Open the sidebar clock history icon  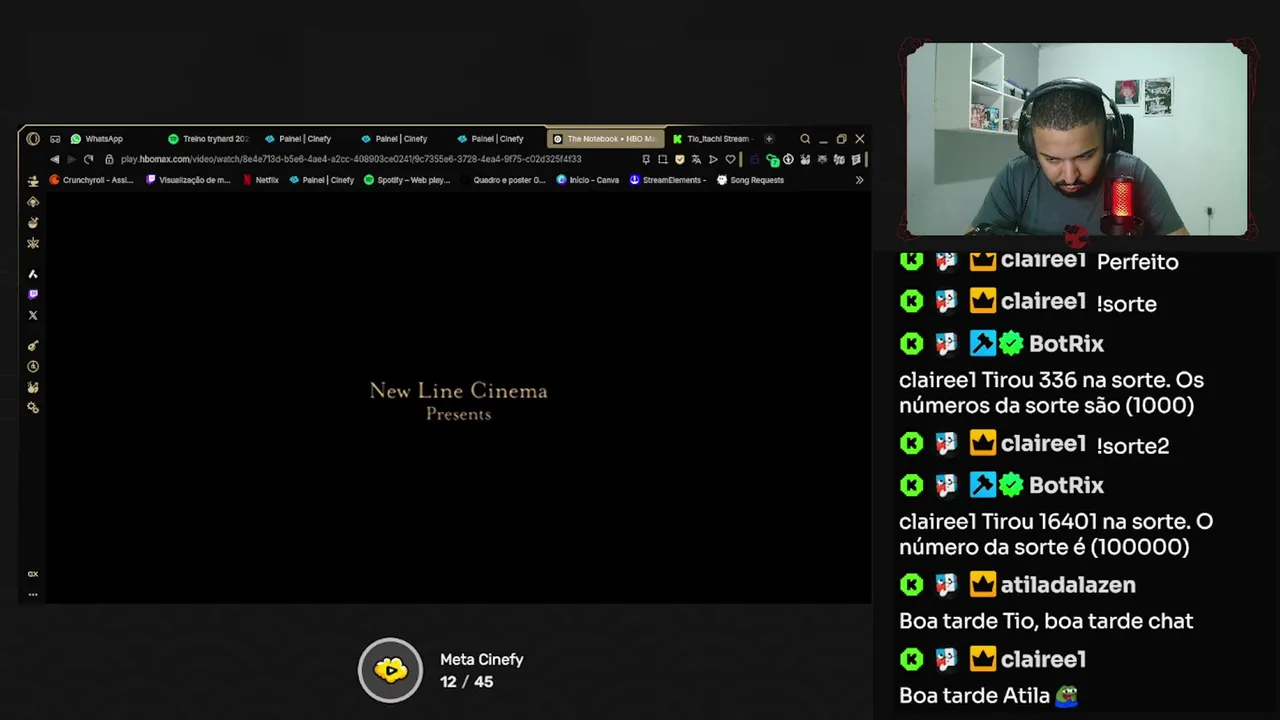[33, 367]
